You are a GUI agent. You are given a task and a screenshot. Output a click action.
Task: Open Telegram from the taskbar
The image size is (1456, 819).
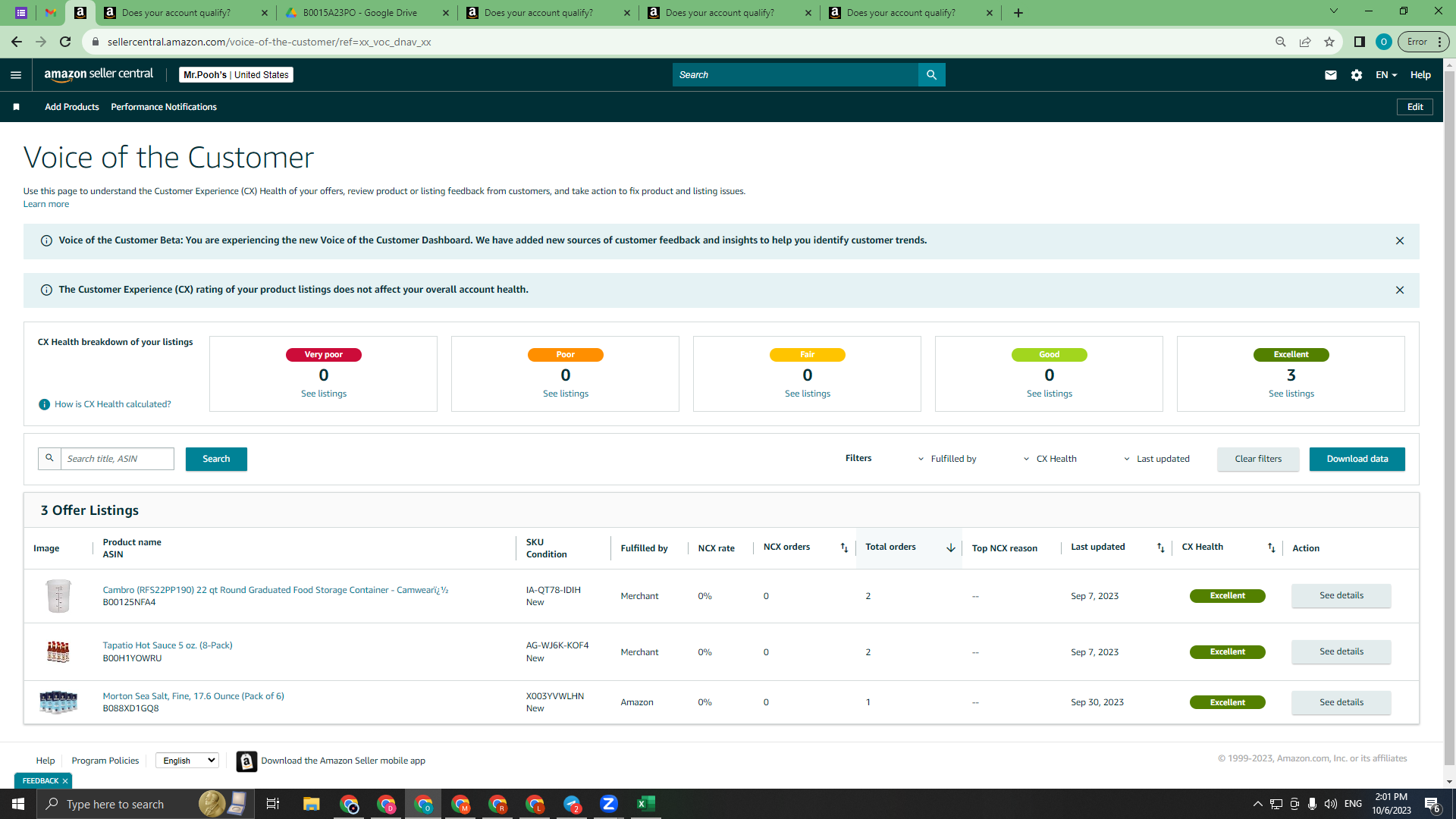[572, 804]
